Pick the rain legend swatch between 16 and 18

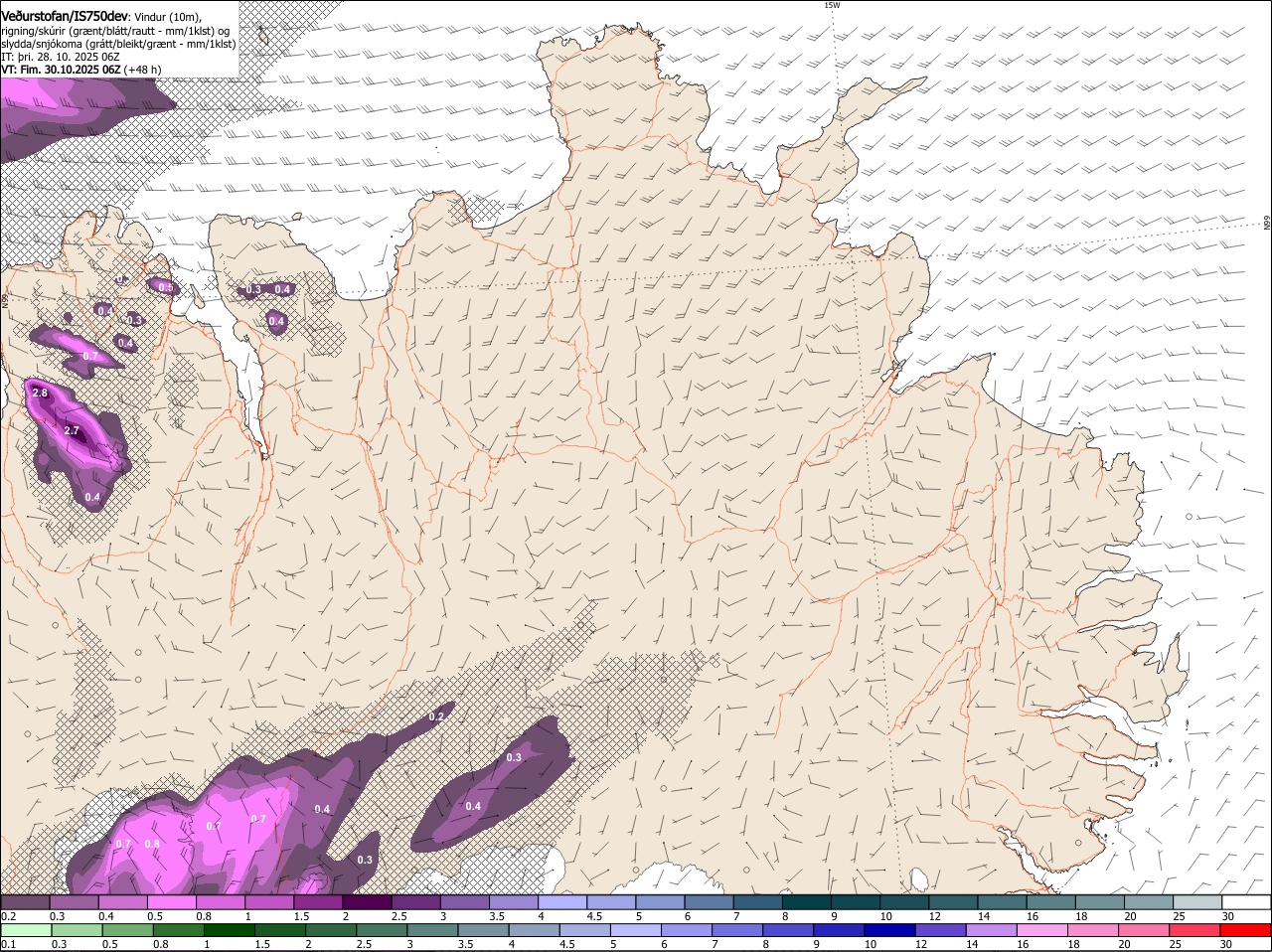coord(1044,930)
